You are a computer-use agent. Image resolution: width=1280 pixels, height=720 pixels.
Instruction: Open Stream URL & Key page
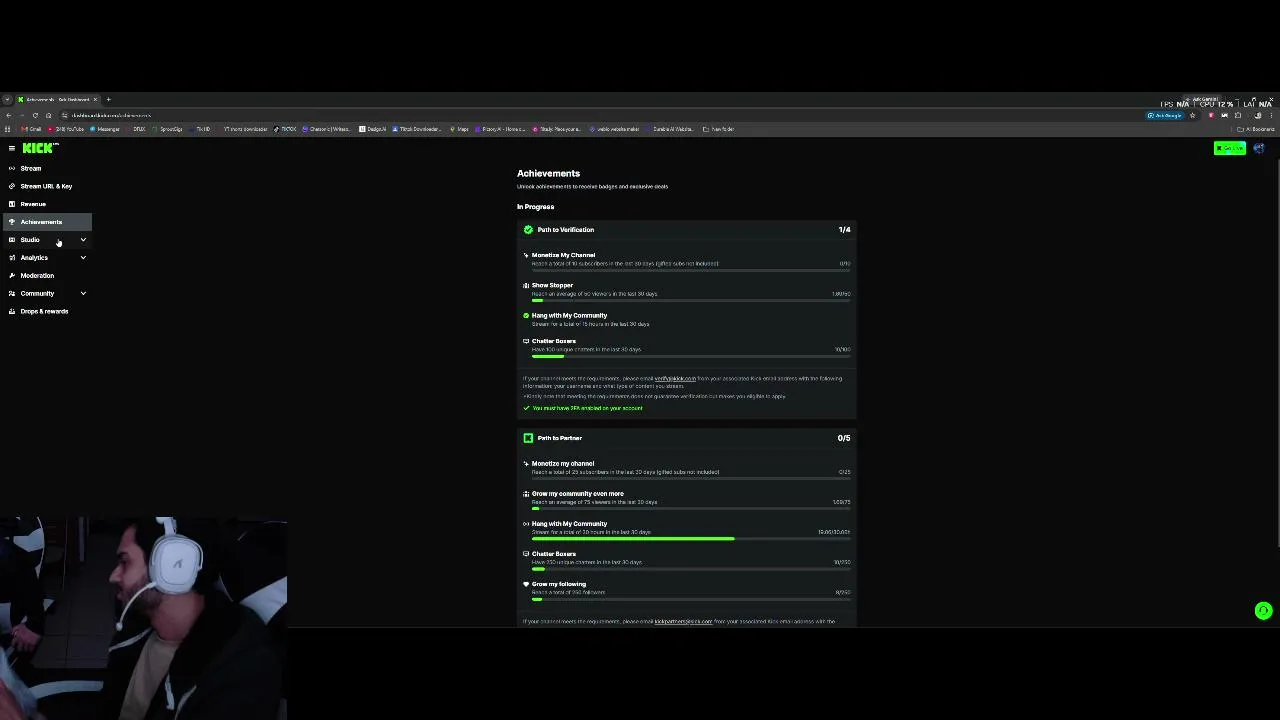tap(48, 186)
